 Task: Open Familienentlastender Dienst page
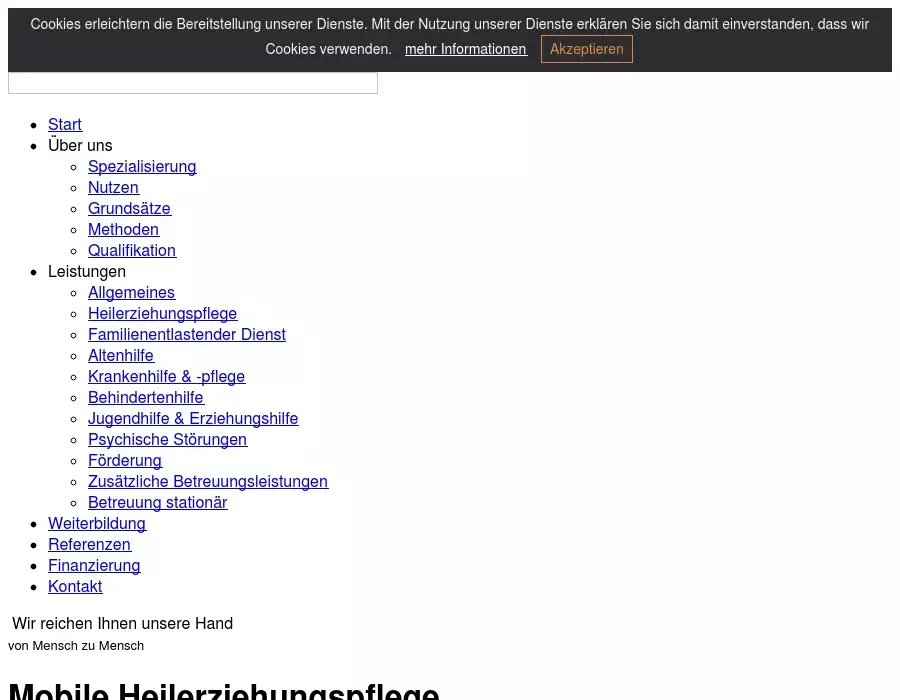[x=187, y=334]
